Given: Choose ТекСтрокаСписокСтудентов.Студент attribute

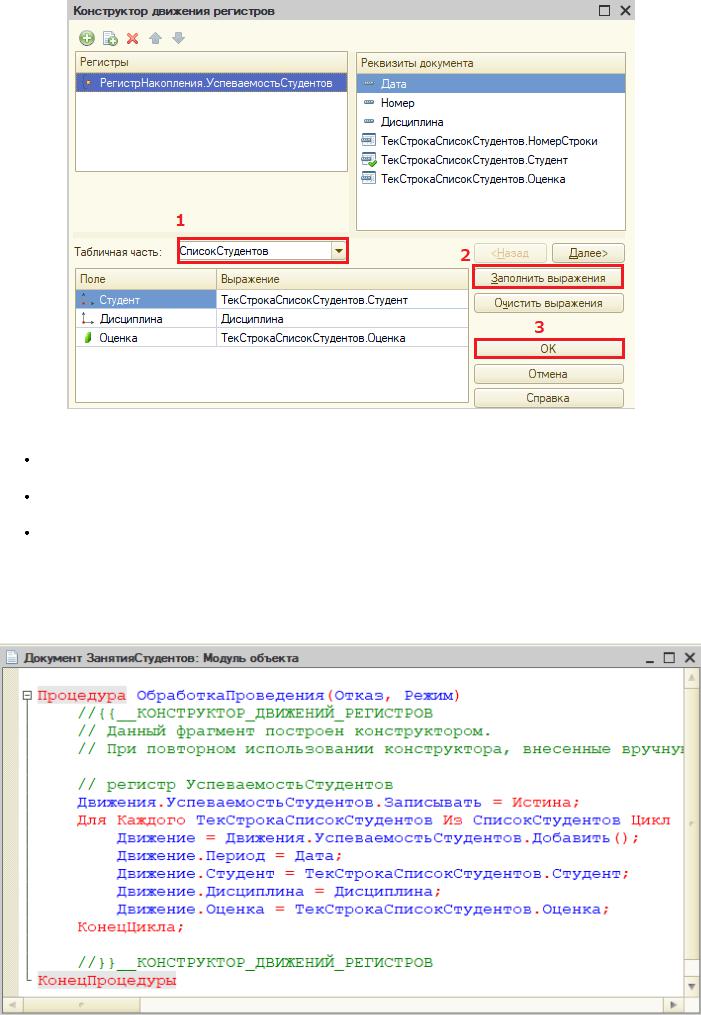Looking at the screenshot, I should 473,160.
